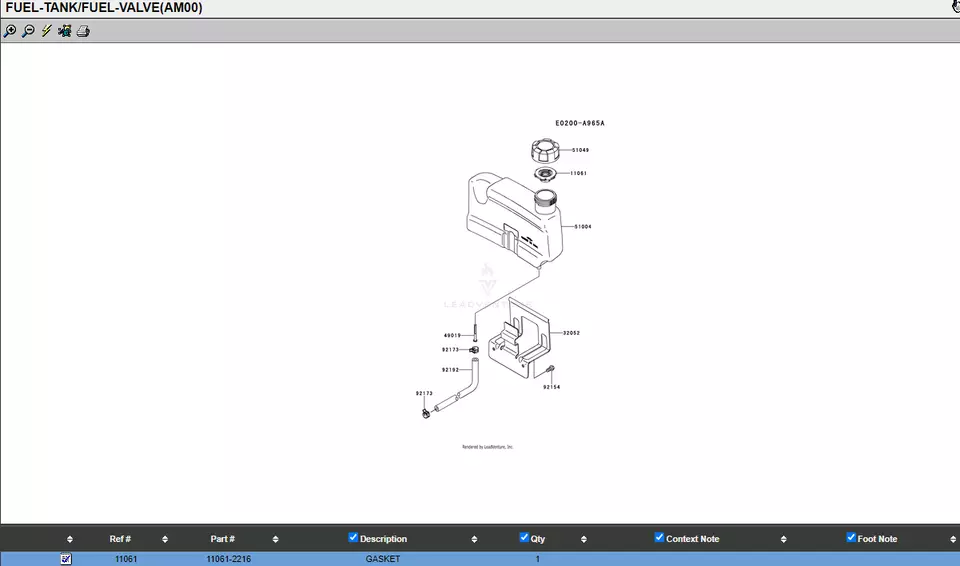Image resolution: width=960 pixels, height=566 pixels.
Task: Click the lightning bolt toolbar icon
Action: (x=46, y=31)
